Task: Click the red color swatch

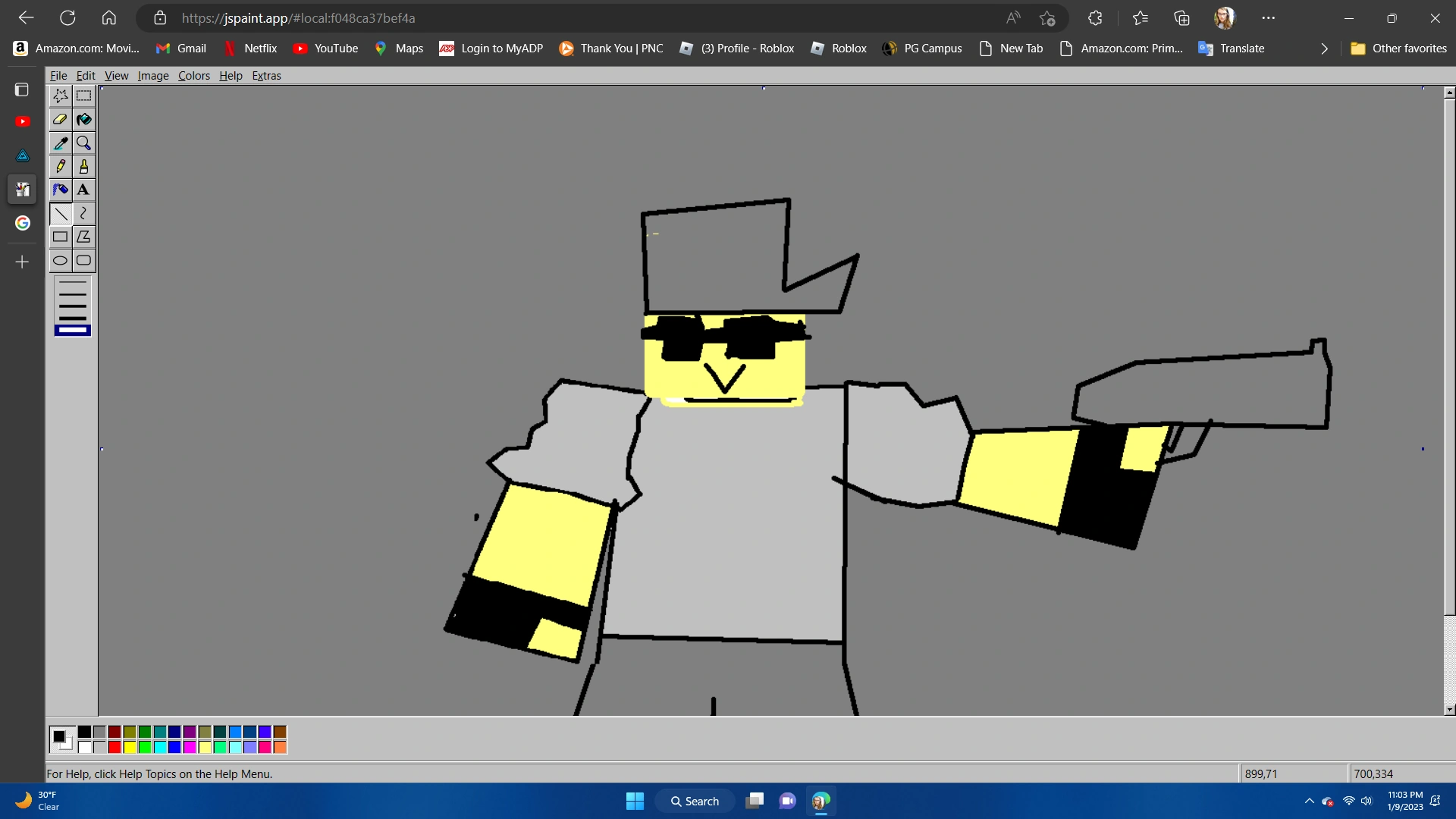Action: tap(115, 747)
